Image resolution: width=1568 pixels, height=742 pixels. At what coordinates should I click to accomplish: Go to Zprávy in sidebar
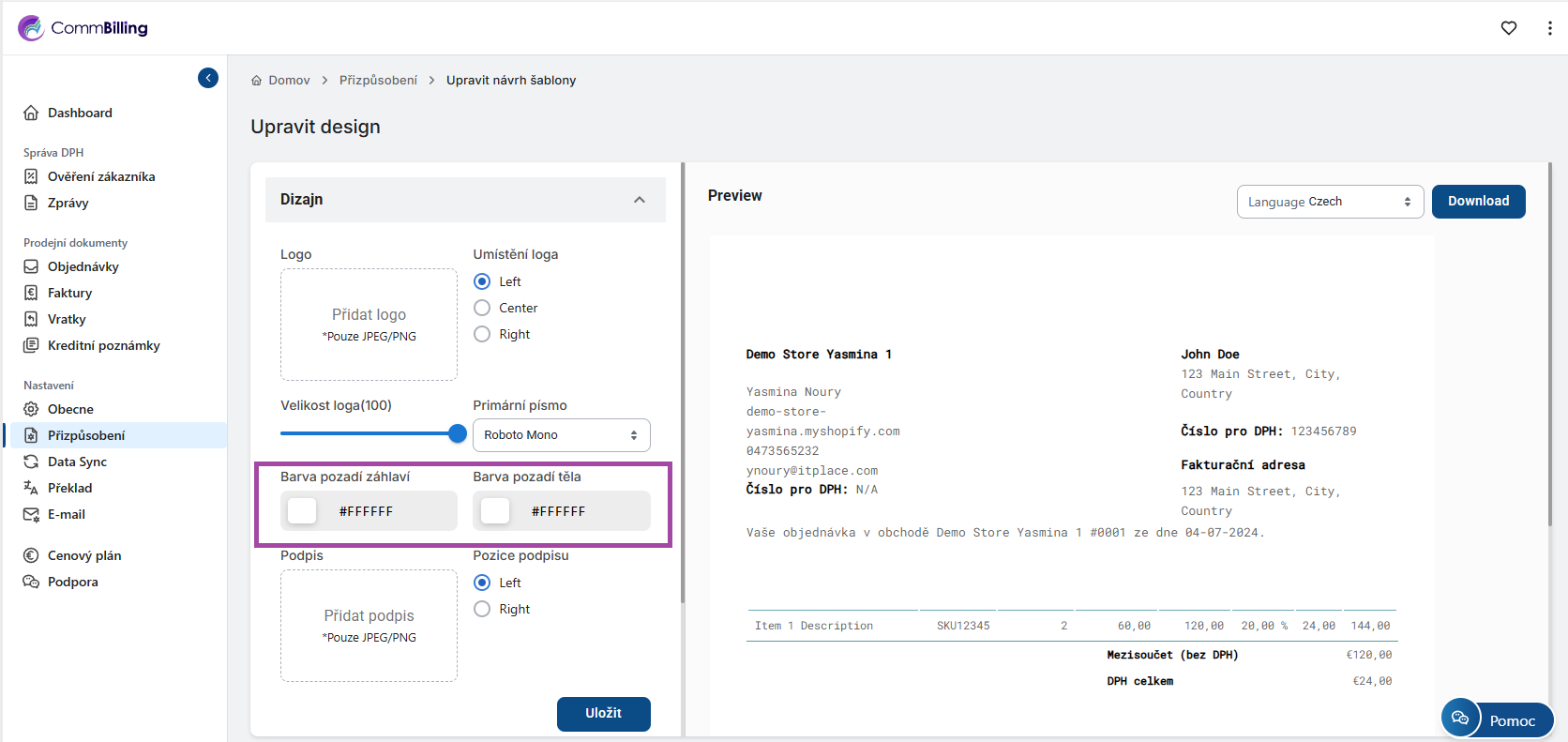click(x=68, y=203)
